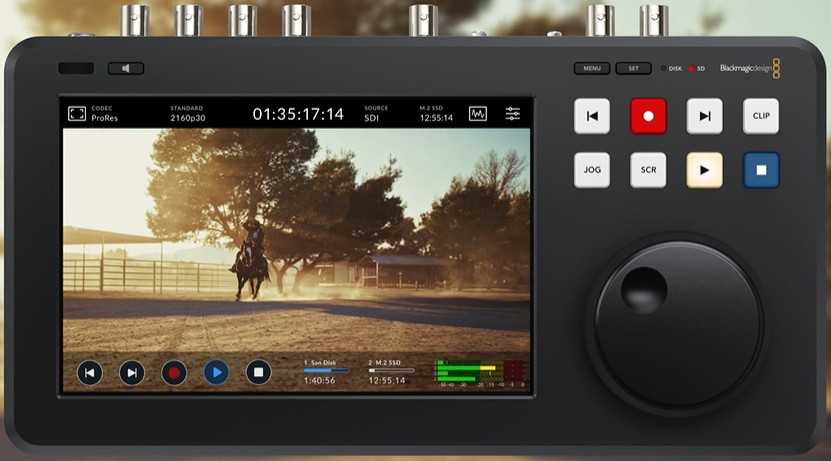Tap the on-screen skip-to-next-clip icon
The image size is (831, 461).
(132, 373)
